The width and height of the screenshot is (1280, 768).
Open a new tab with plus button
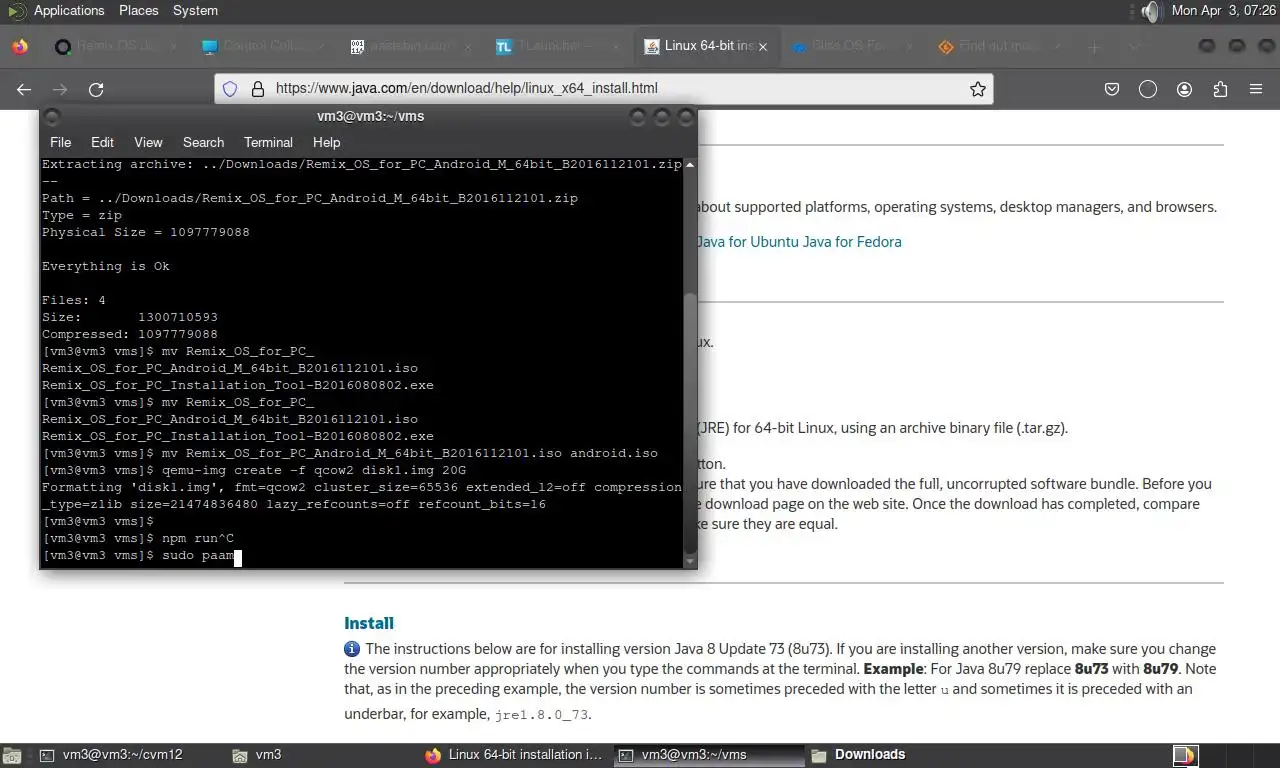1094,47
